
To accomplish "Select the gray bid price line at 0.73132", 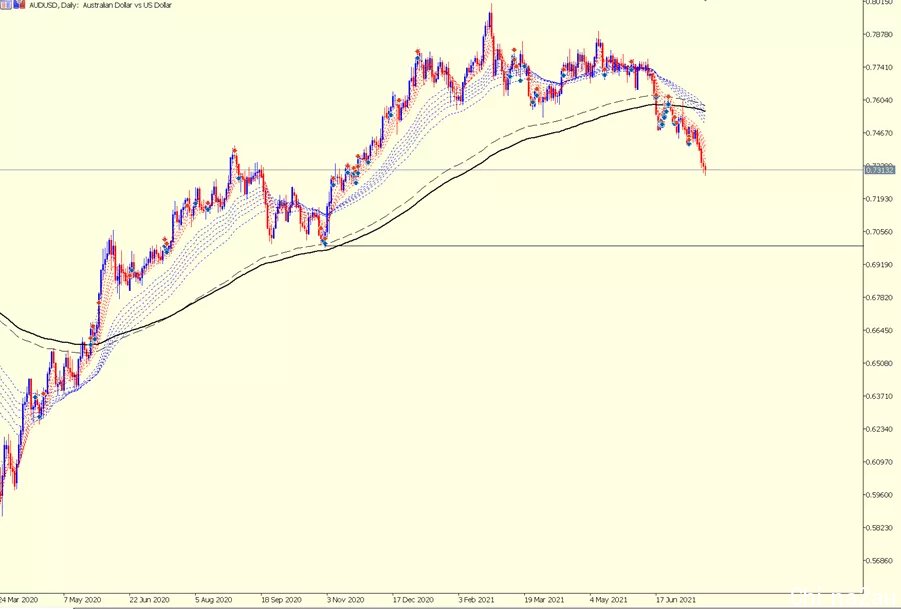I will [431, 170].
